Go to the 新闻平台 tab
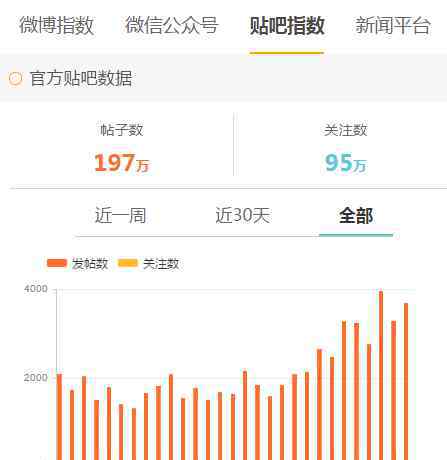The height and width of the screenshot is (460, 447). click(x=393, y=25)
